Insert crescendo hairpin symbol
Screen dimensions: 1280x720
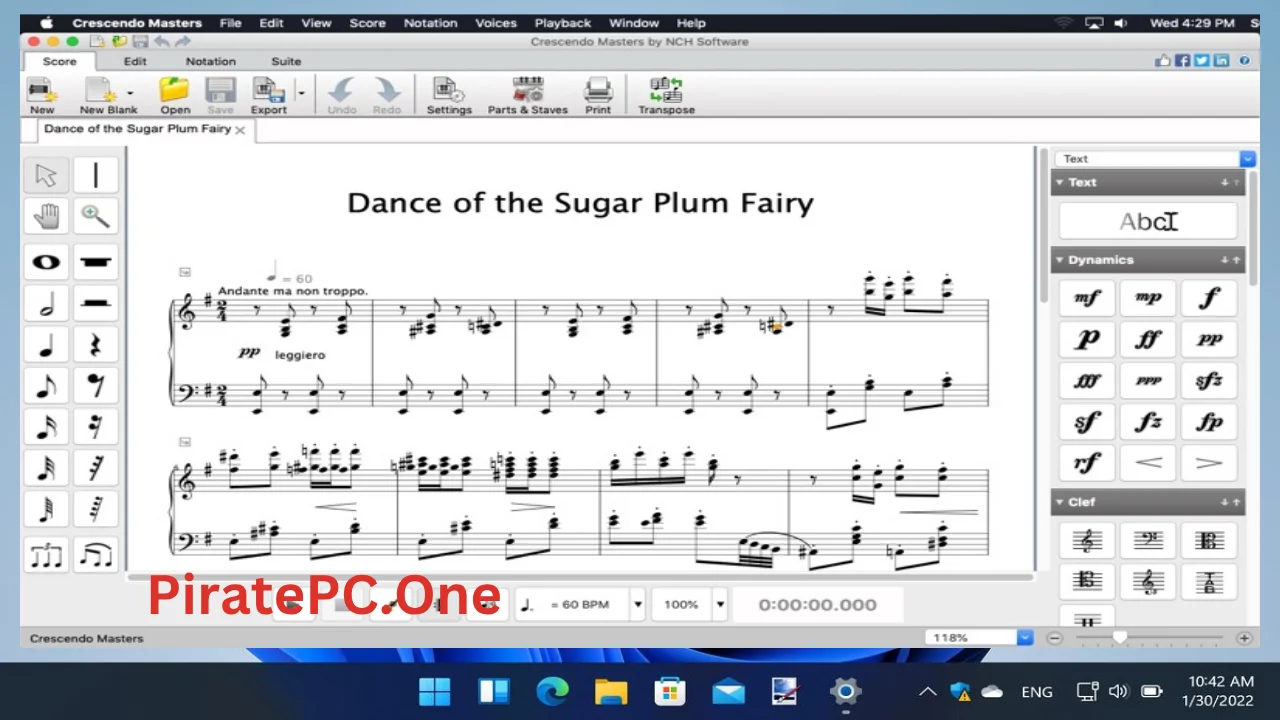coord(1148,463)
